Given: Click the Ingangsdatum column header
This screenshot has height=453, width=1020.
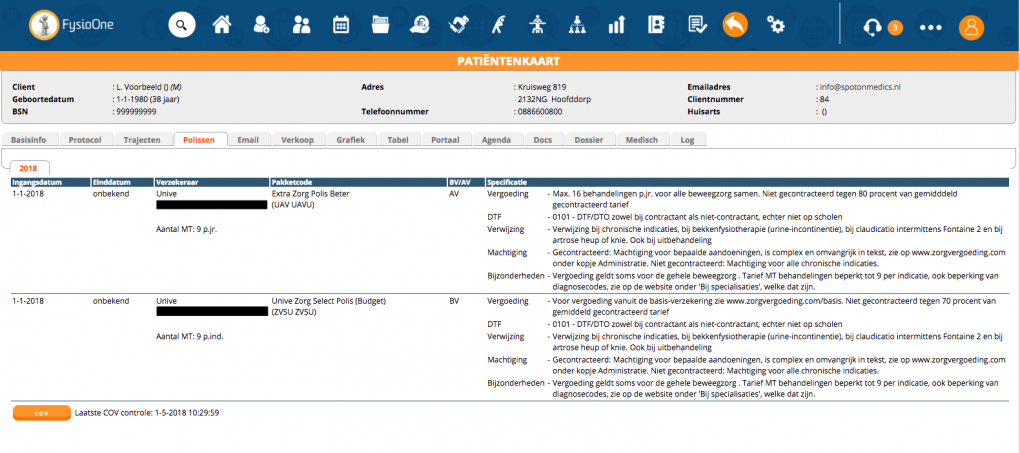Looking at the screenshot, I should tap(49, 183).
